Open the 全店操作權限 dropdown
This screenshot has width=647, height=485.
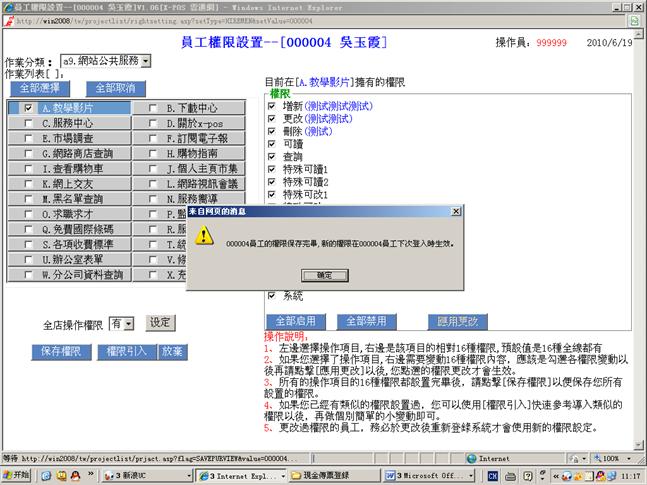pyautogui.click(x=122, y=323)
